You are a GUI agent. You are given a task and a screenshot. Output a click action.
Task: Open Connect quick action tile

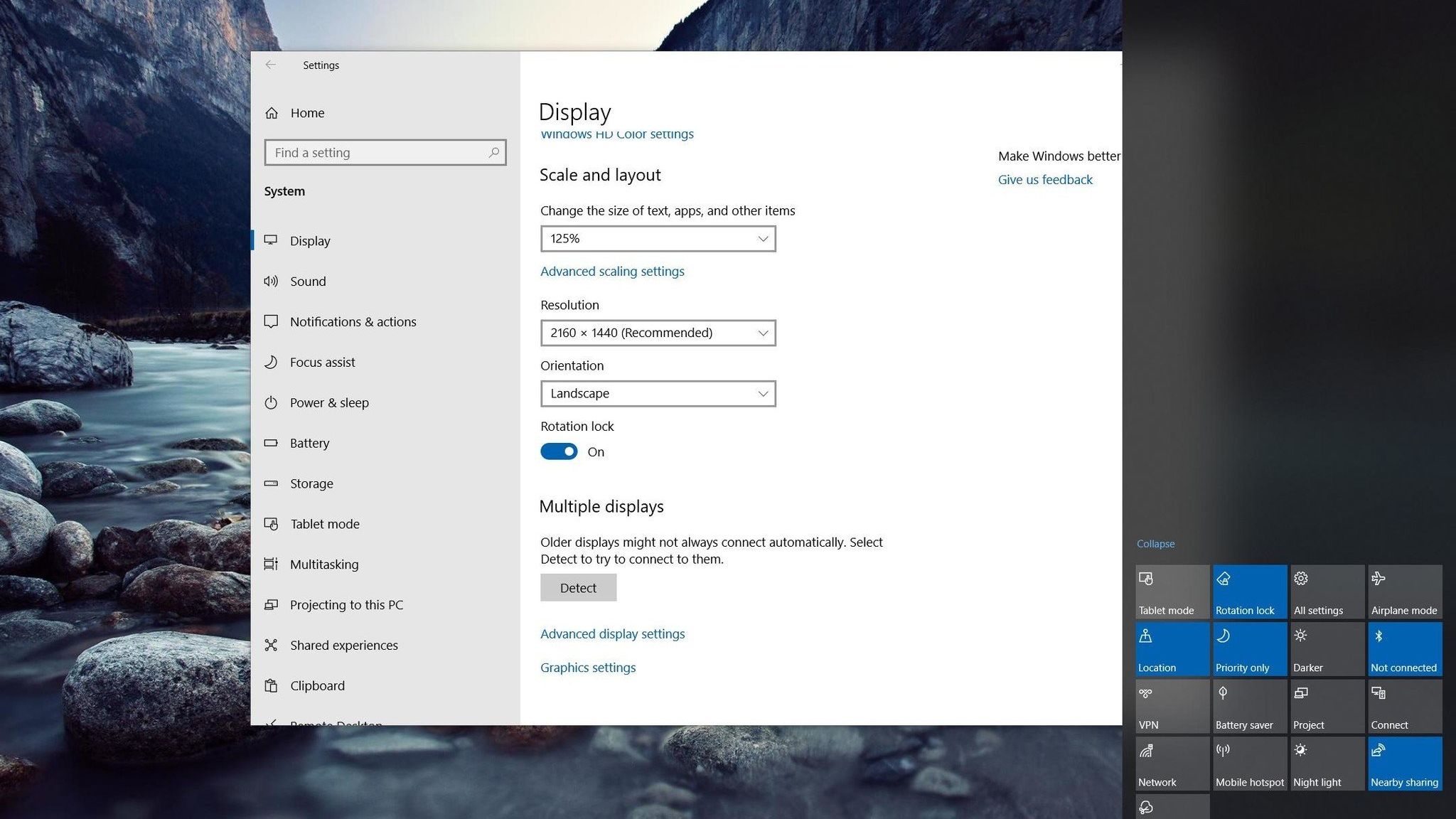pyautogui.click(x=1404, y=706)
